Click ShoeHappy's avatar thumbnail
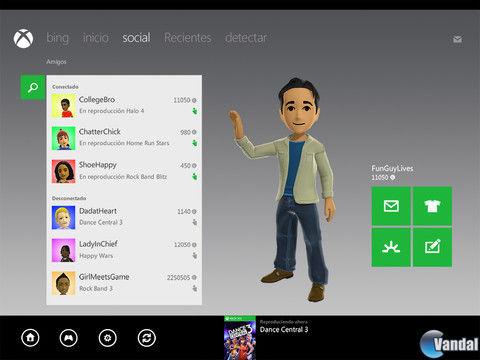Viewport: 480px width, 360px height. [63, 171]
